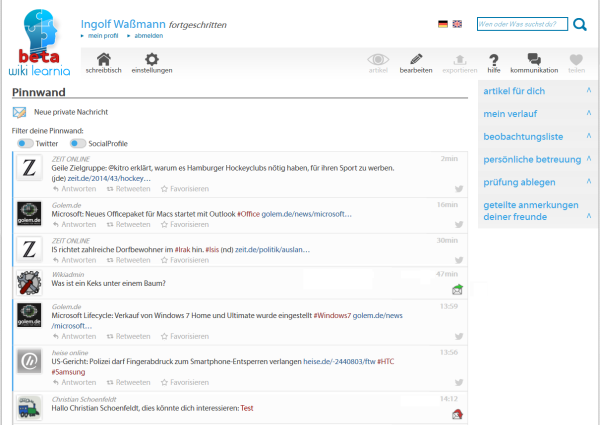Click the exportieren upload icon
600x425 pixels.
point(460,59)
